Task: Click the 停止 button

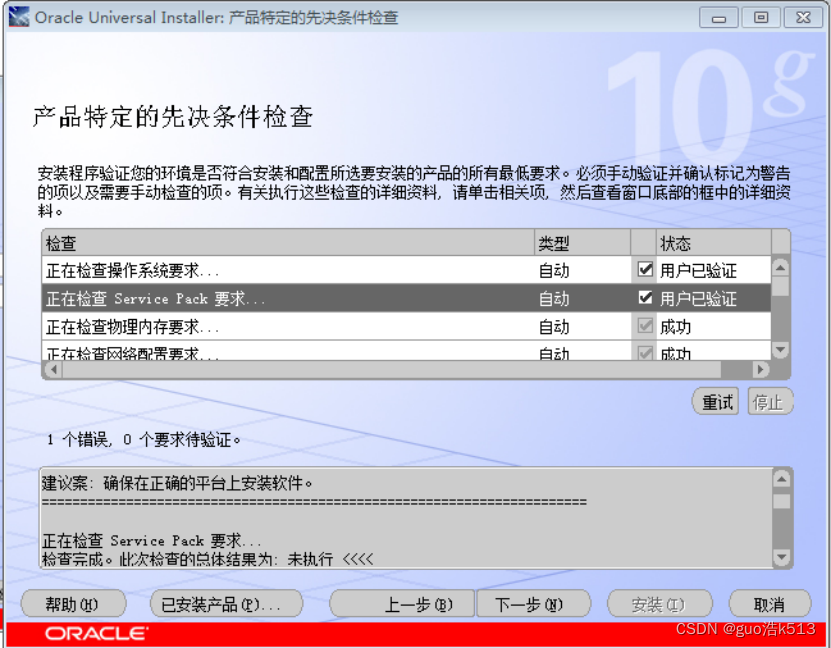Action: click(x=769, y=401)
